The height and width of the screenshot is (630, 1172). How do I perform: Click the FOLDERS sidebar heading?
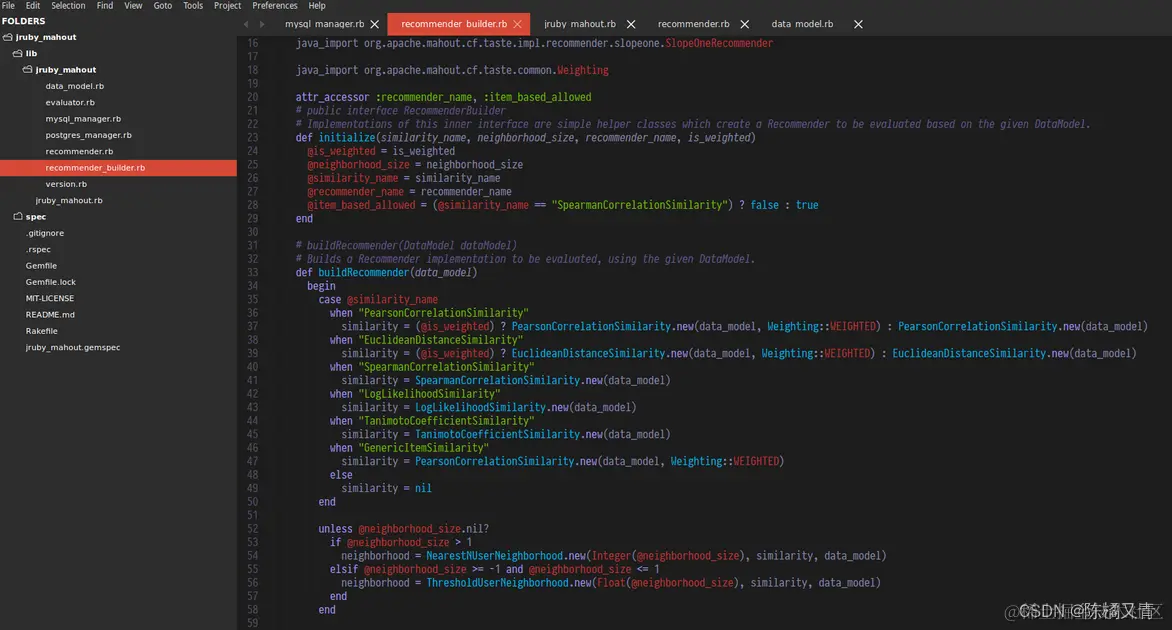click(x=23, y=21)
